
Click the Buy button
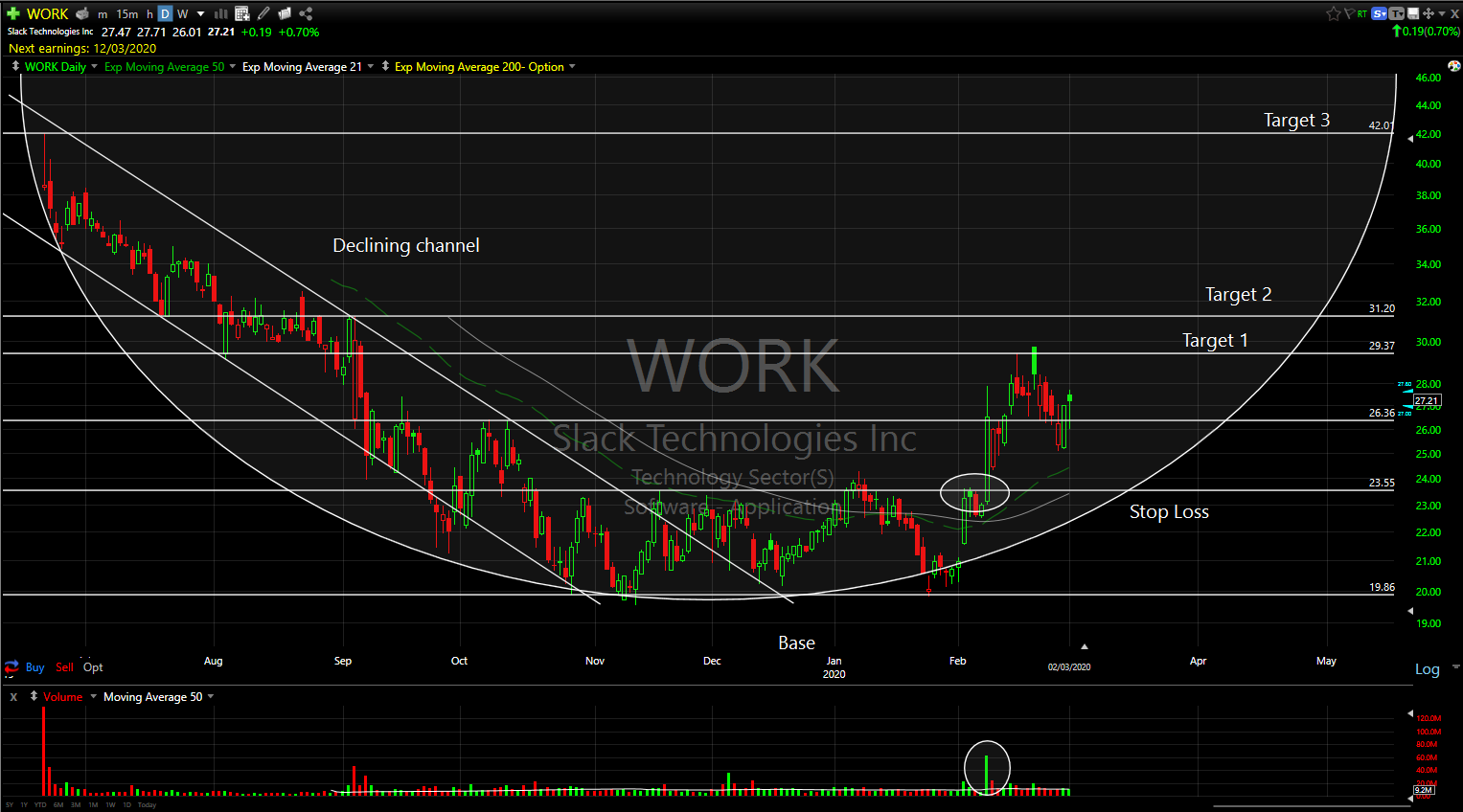tap(34, 667)
